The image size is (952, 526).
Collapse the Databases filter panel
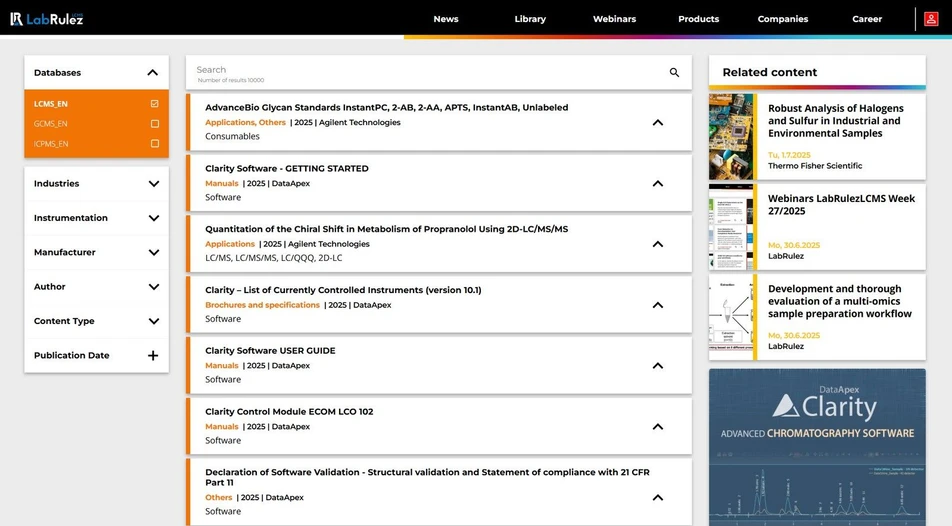pos(152,73)
